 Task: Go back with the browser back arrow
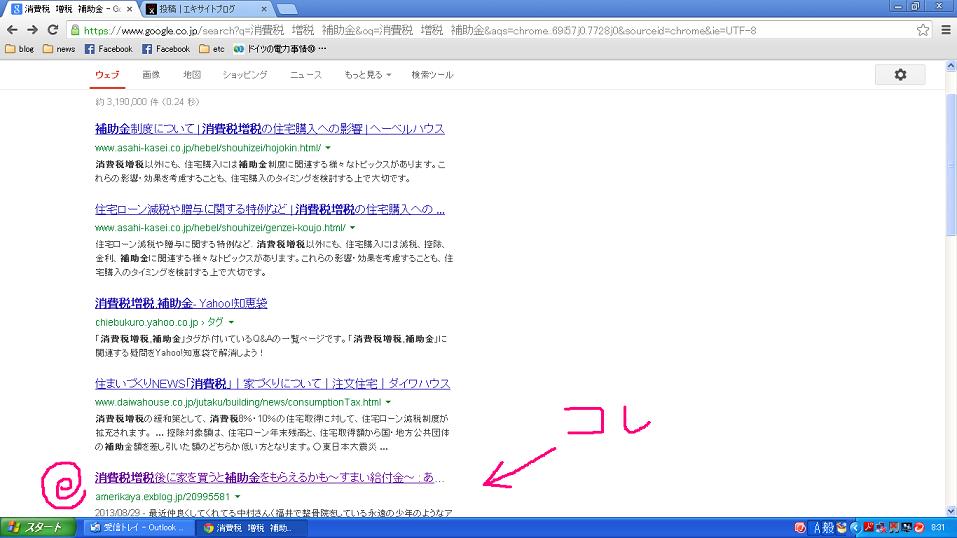(x=12, y=30)
